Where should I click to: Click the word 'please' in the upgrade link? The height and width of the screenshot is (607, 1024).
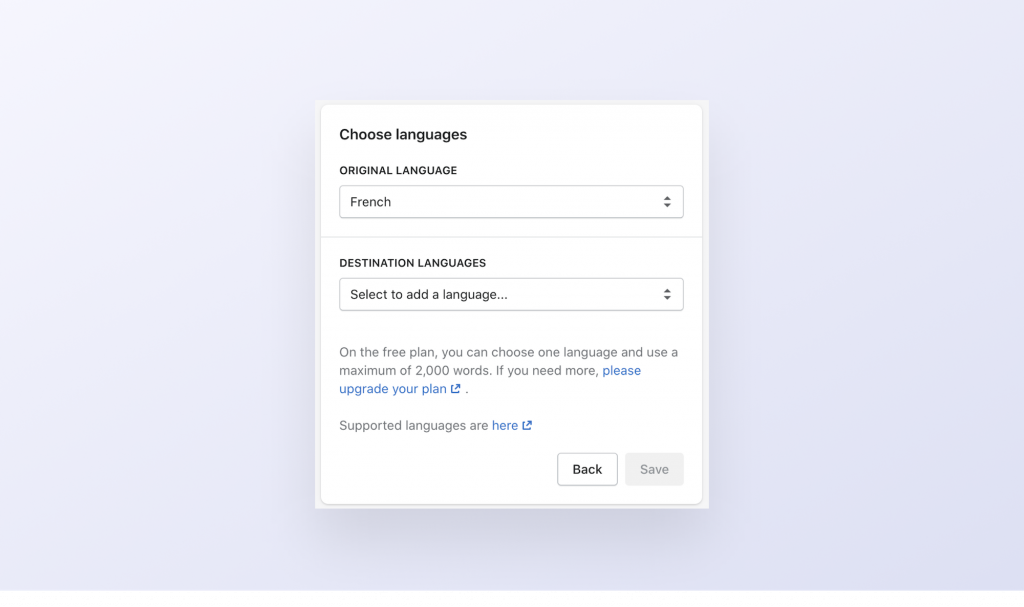[x=621, y=371]
